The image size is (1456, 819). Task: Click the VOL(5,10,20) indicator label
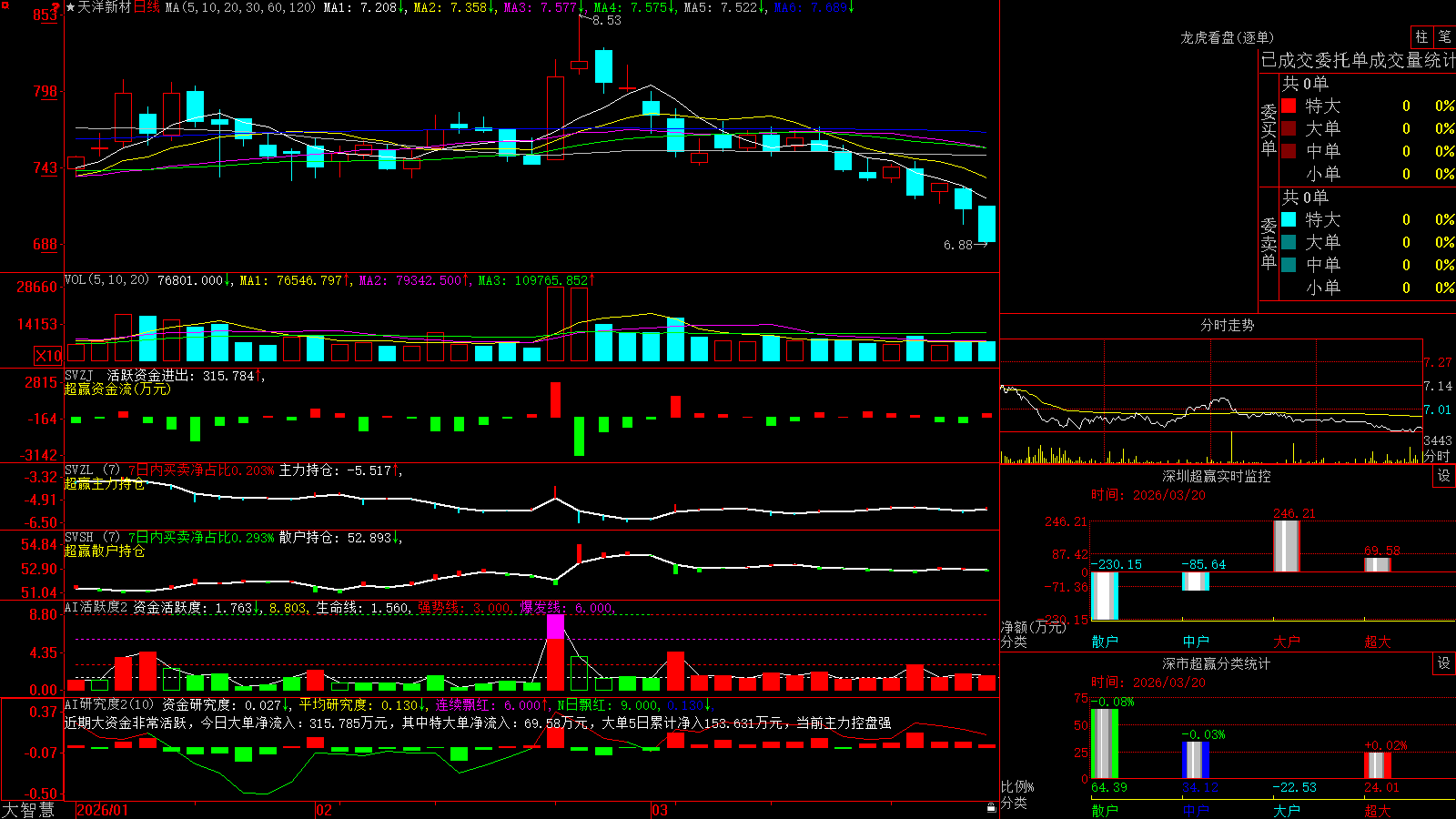click(106, 279)
